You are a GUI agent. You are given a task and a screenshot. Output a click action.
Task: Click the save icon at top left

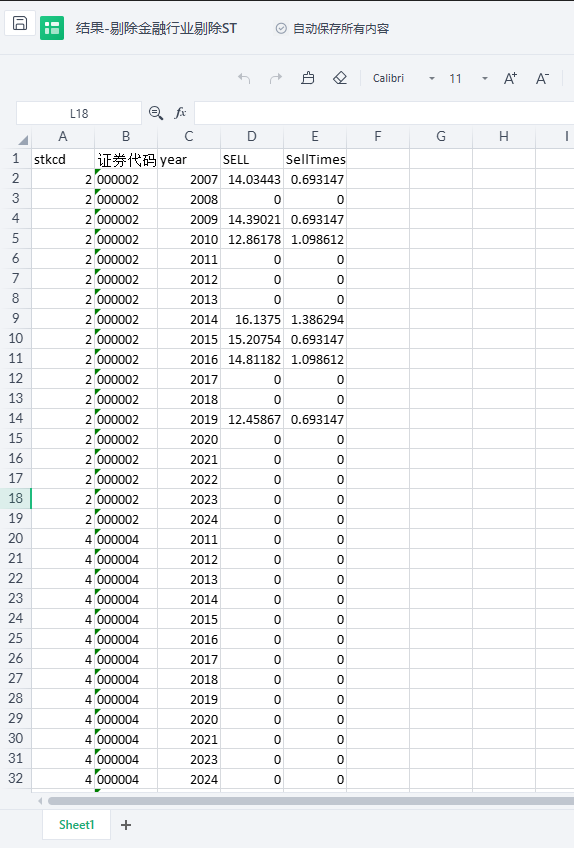pyautogui.click(x=20, y=23)
